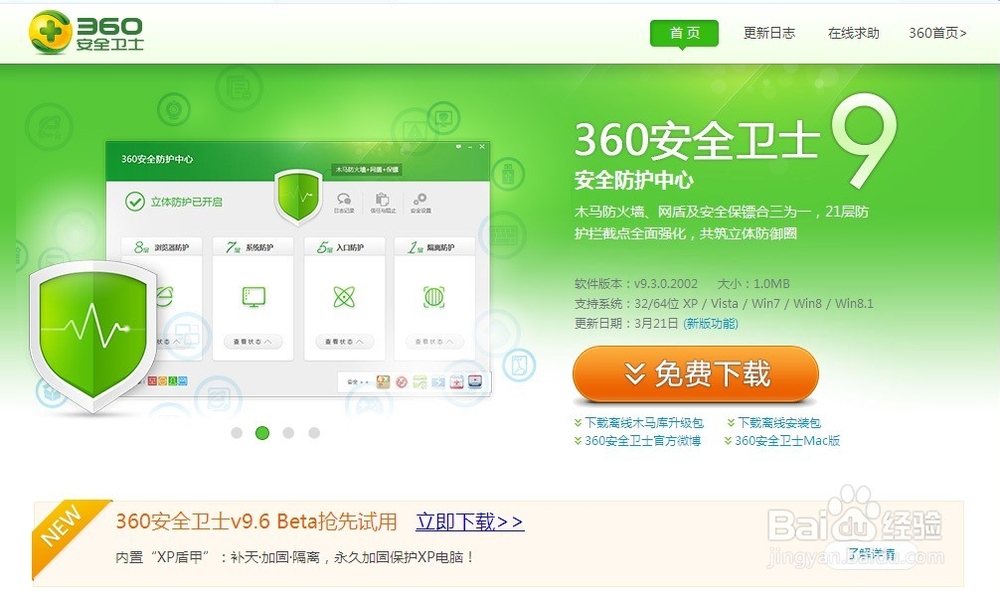Viewport: 1000px width, 591px height.
Task: Click the large 9 version graphic
Action: pyautogui.click(x=864, y=140)
